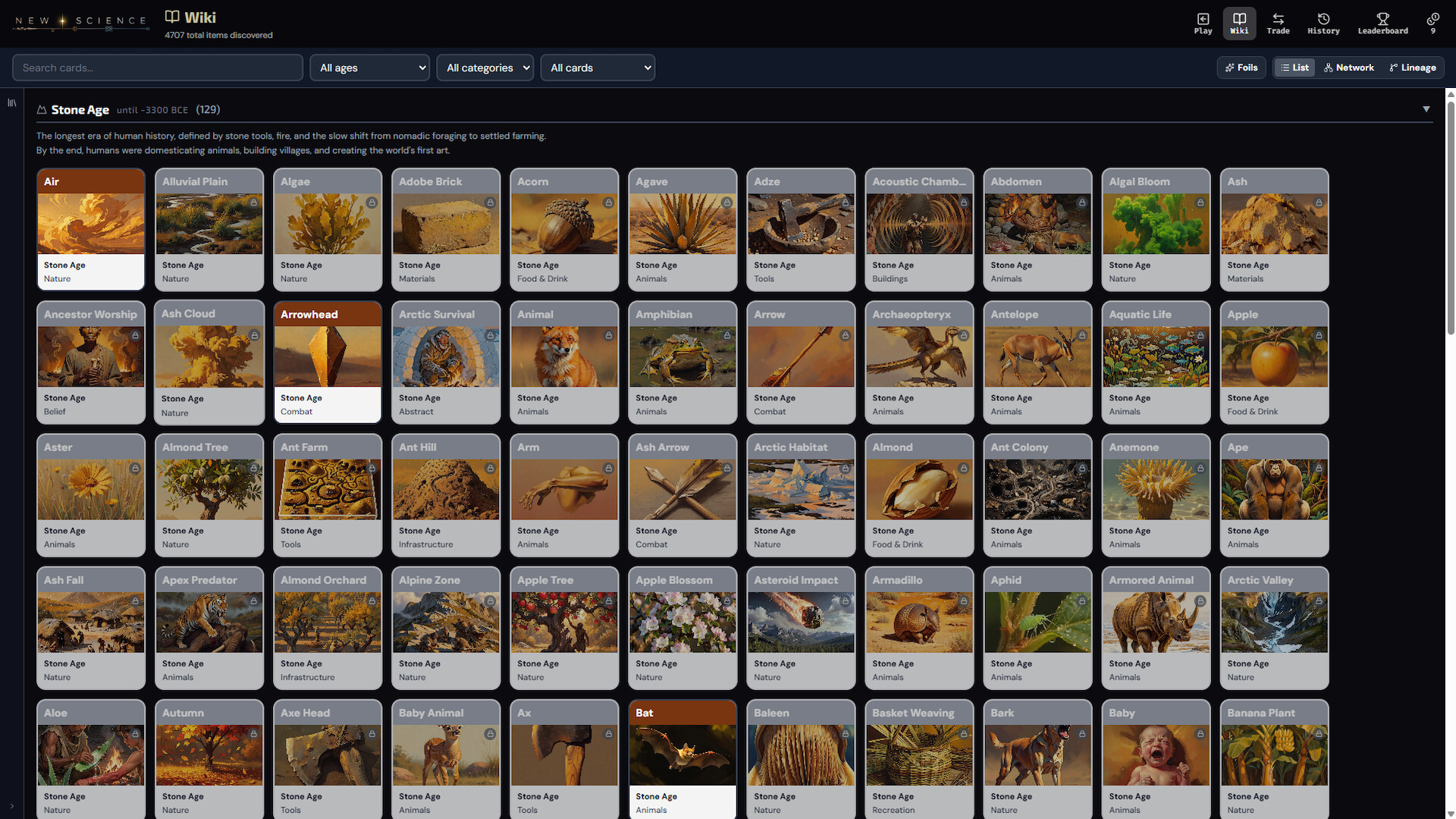Click the lock icon on Baby Animal card
Image resolution: width=1456 pixels, height=819 pixels.
click(x=491, y=734)
